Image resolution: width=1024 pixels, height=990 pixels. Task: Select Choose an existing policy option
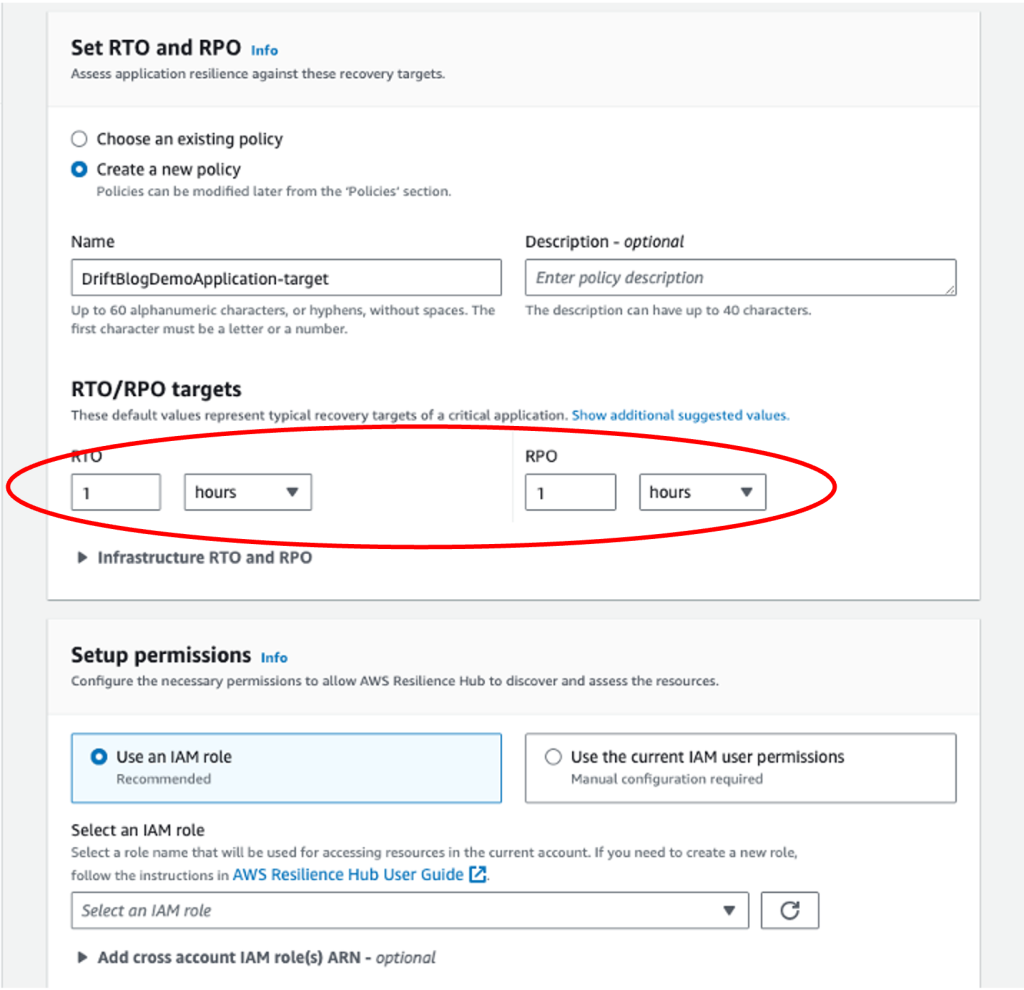tap(79, 139)
